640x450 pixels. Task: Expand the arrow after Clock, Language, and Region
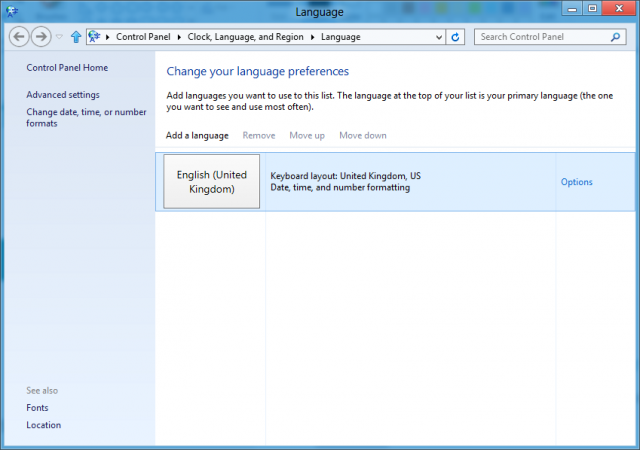(x=312, y=37)
